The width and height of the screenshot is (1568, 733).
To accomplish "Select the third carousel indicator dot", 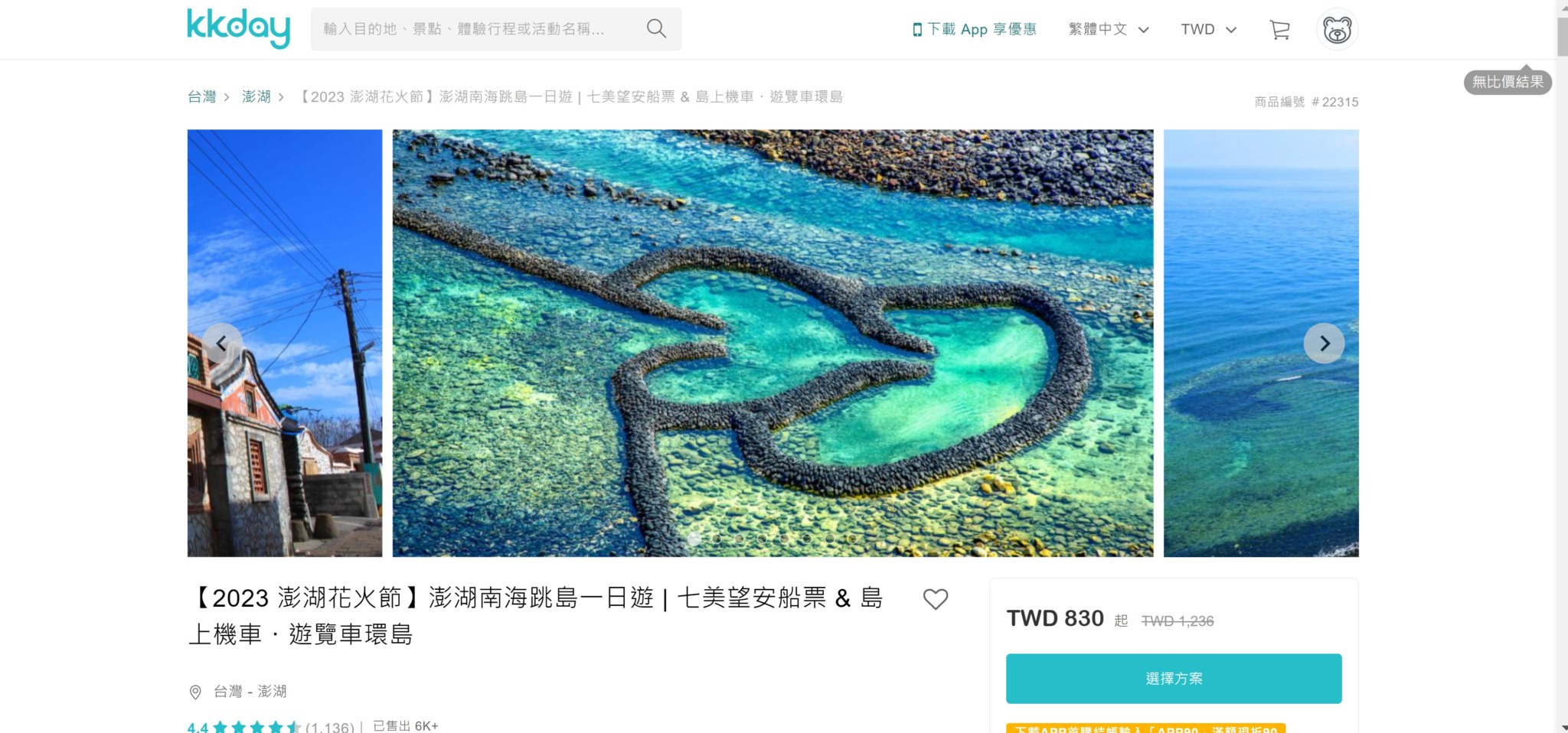I will coord(740,539).
